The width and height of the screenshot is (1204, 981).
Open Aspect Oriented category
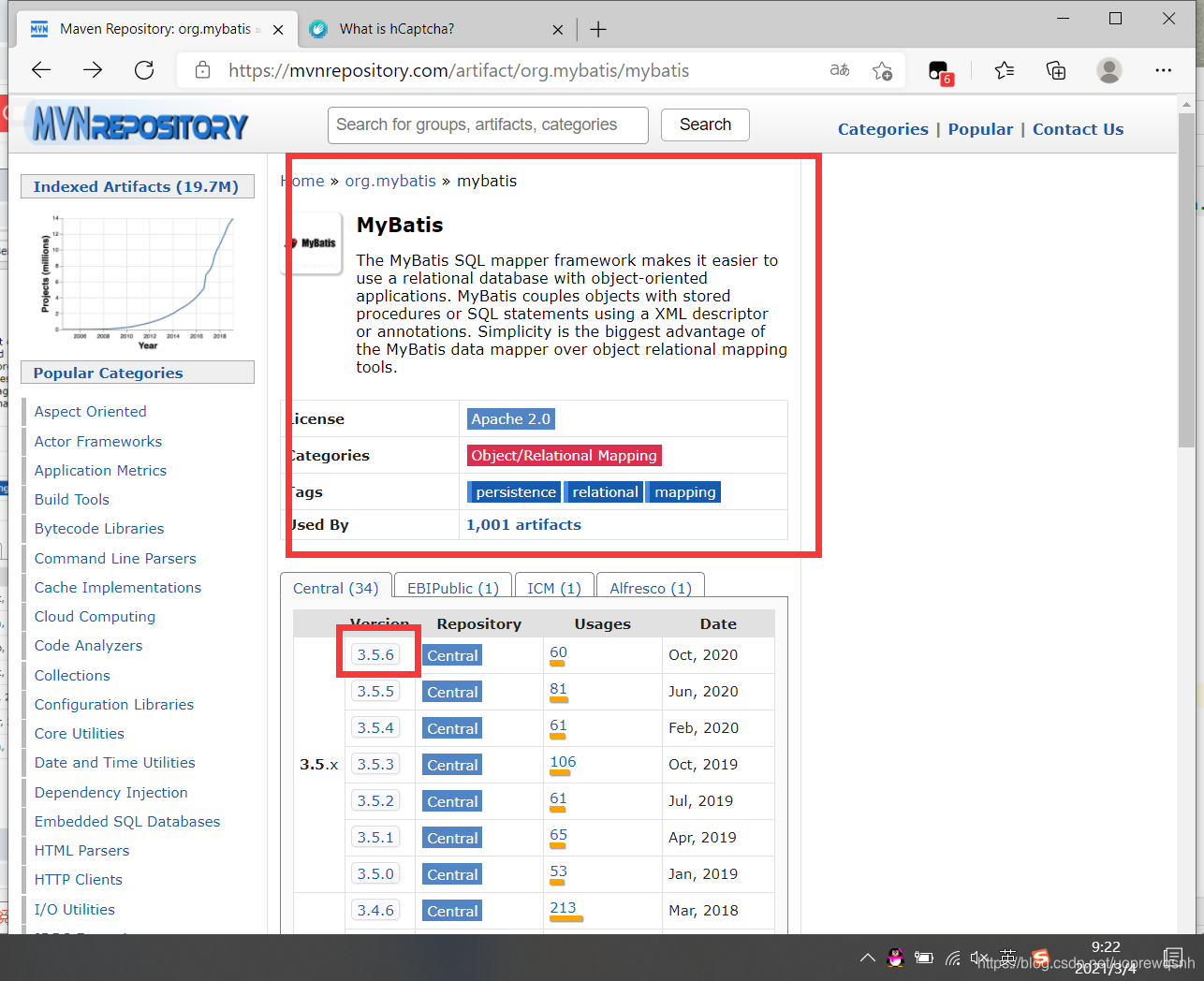click(90, 412)
